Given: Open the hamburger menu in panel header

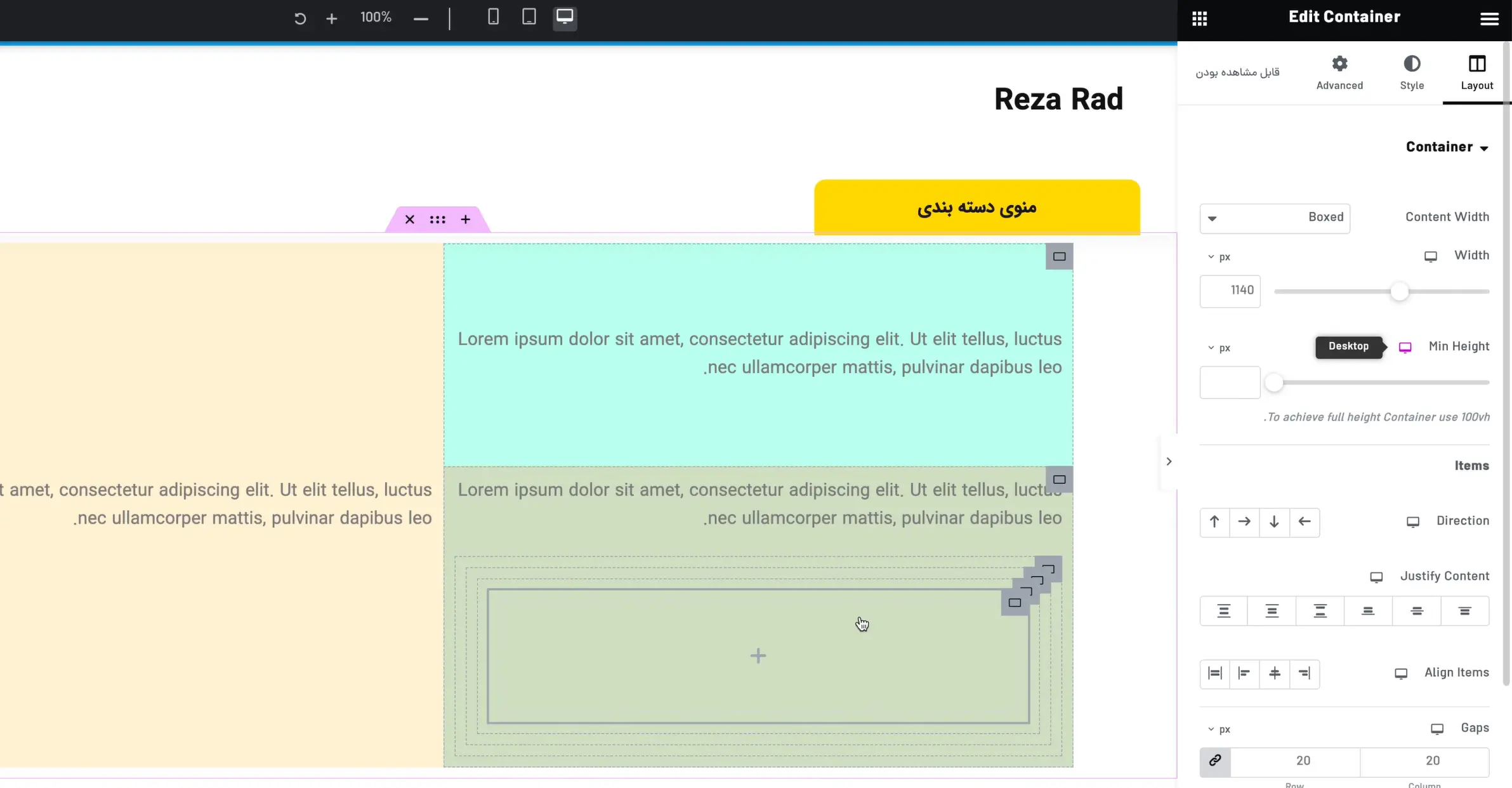Looking at the screenshot, I should (x=1489, y=18).
